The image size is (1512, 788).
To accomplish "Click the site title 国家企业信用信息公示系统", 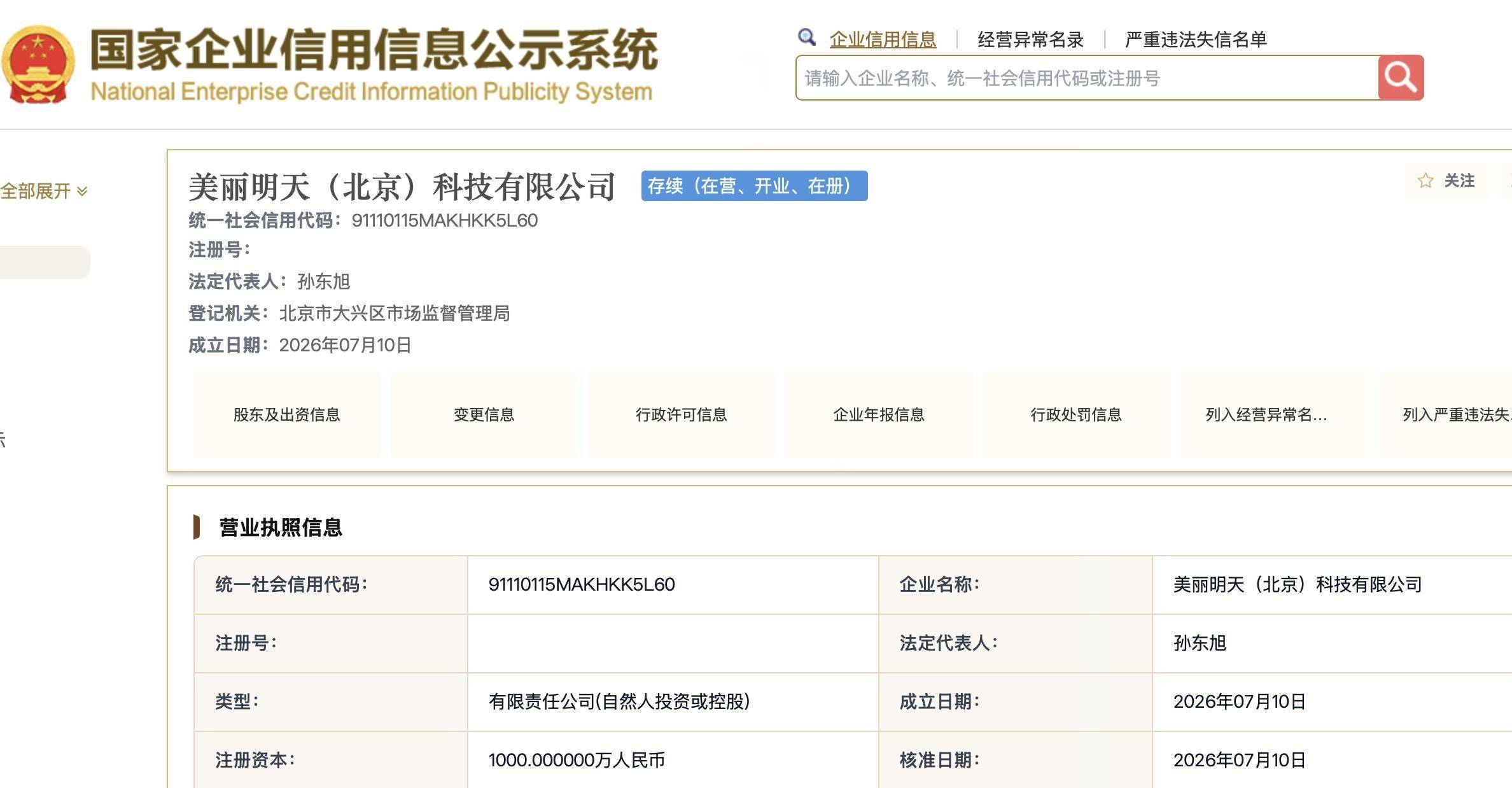I will coord(374,49).
